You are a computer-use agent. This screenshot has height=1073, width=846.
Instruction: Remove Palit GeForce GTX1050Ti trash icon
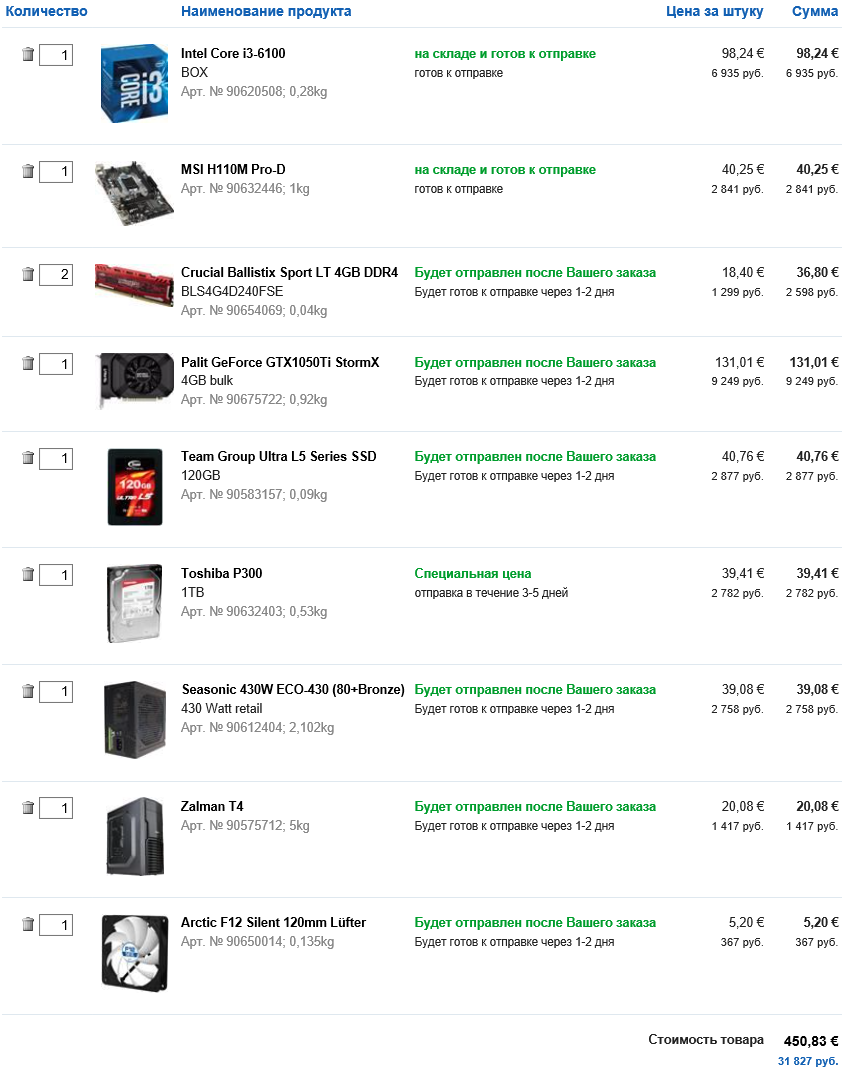pos(28,364)
